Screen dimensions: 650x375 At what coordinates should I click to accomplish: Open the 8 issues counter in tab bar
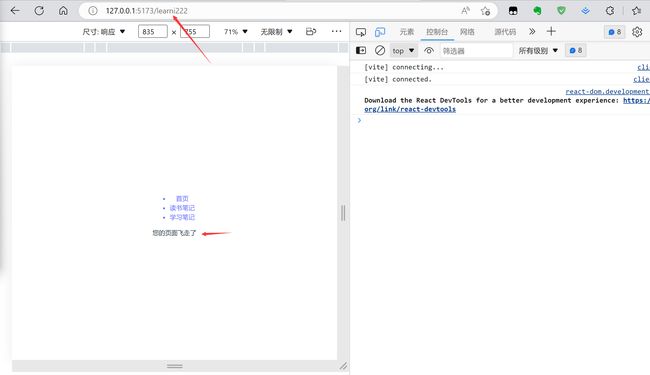coord(614,32)
